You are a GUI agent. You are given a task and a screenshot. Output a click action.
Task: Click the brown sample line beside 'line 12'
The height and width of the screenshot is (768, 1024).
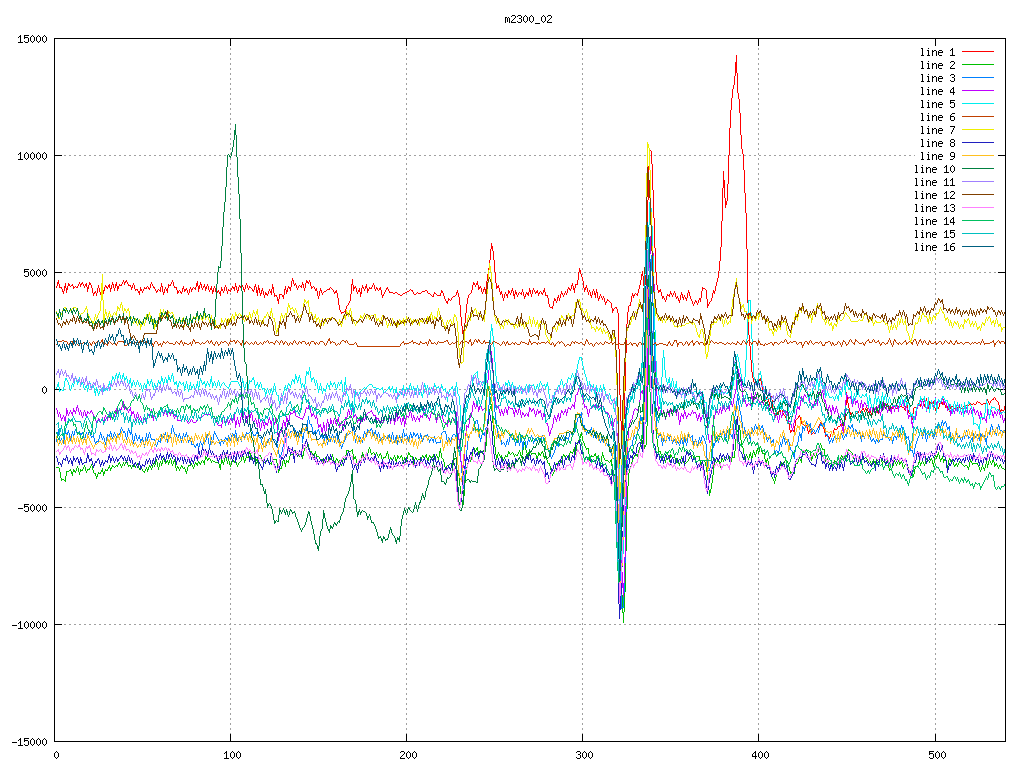point(978,195)
